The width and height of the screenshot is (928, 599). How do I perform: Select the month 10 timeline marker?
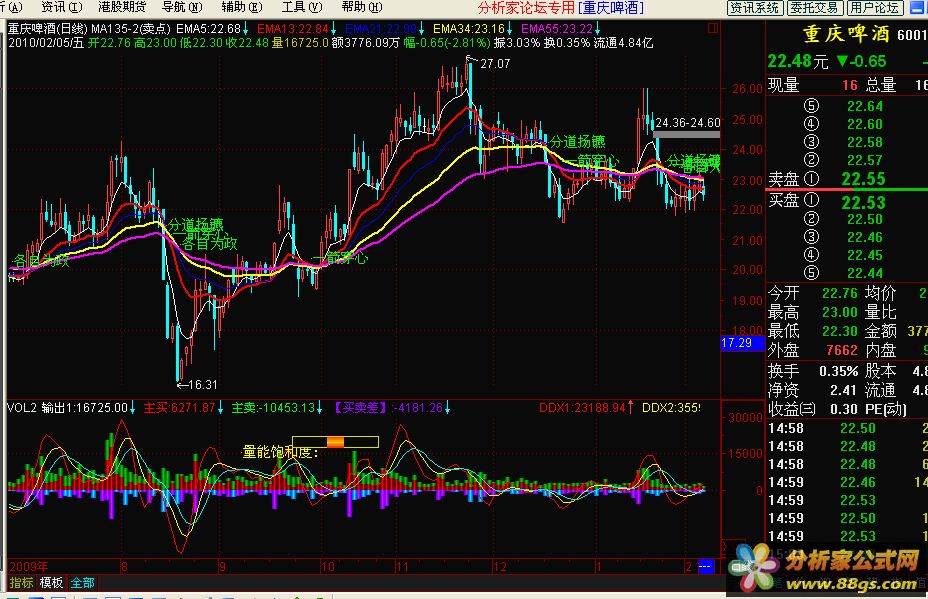(x=327, y=567)
